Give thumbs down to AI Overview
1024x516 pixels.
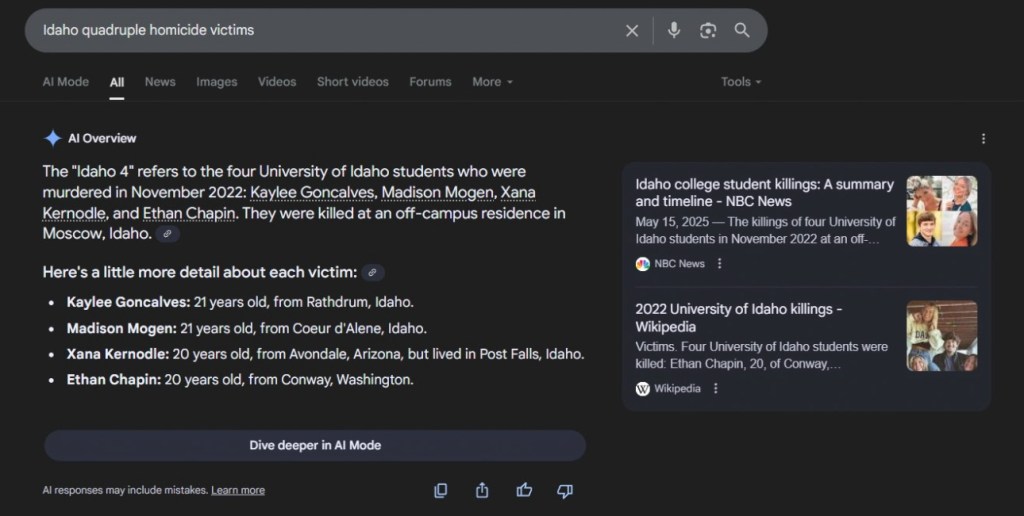tap(565, 490)
